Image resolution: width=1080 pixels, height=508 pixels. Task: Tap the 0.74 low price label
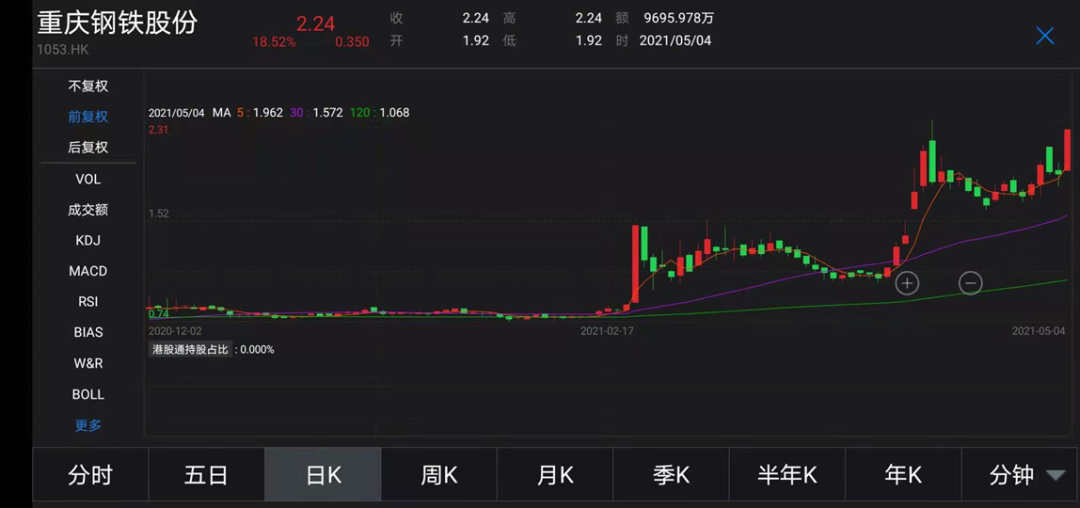pyautogui.click(x=159, y=315)
